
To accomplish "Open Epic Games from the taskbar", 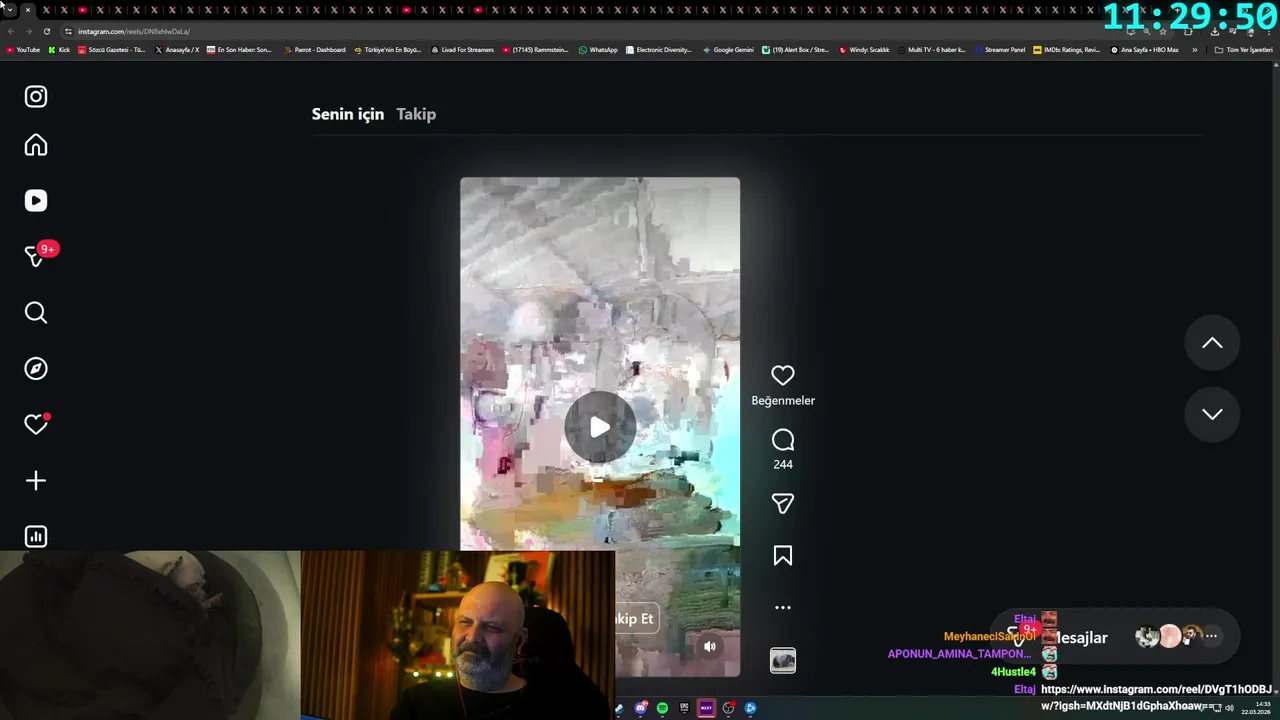I will 684,708.
